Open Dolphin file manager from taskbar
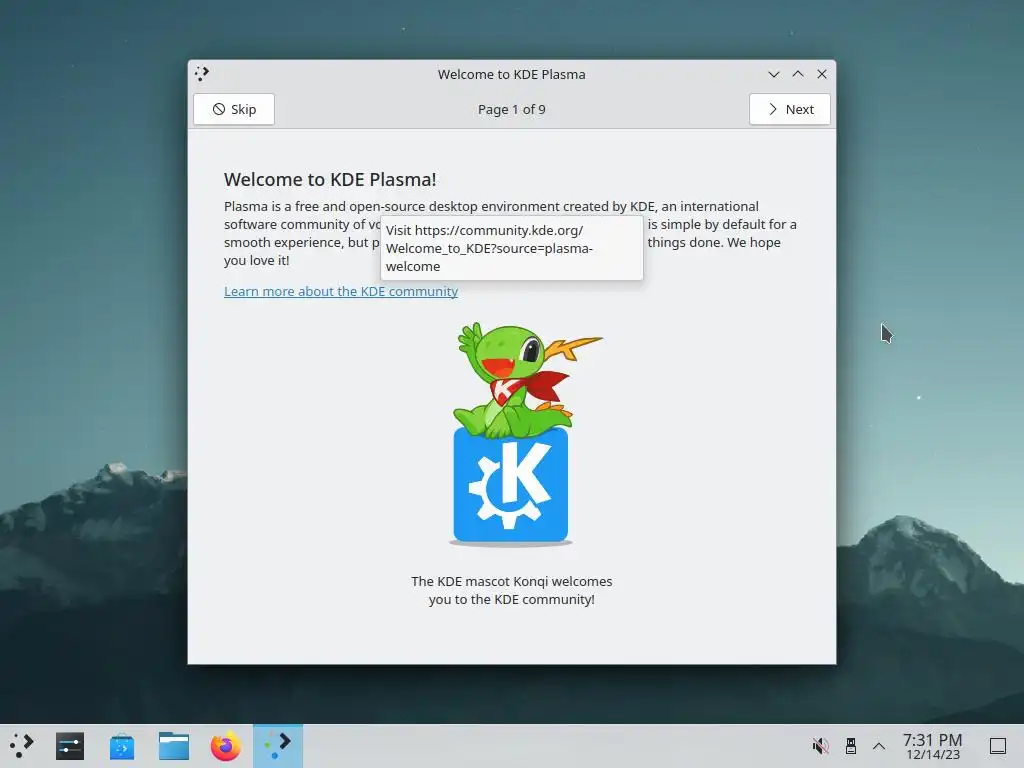 point(174,746)
